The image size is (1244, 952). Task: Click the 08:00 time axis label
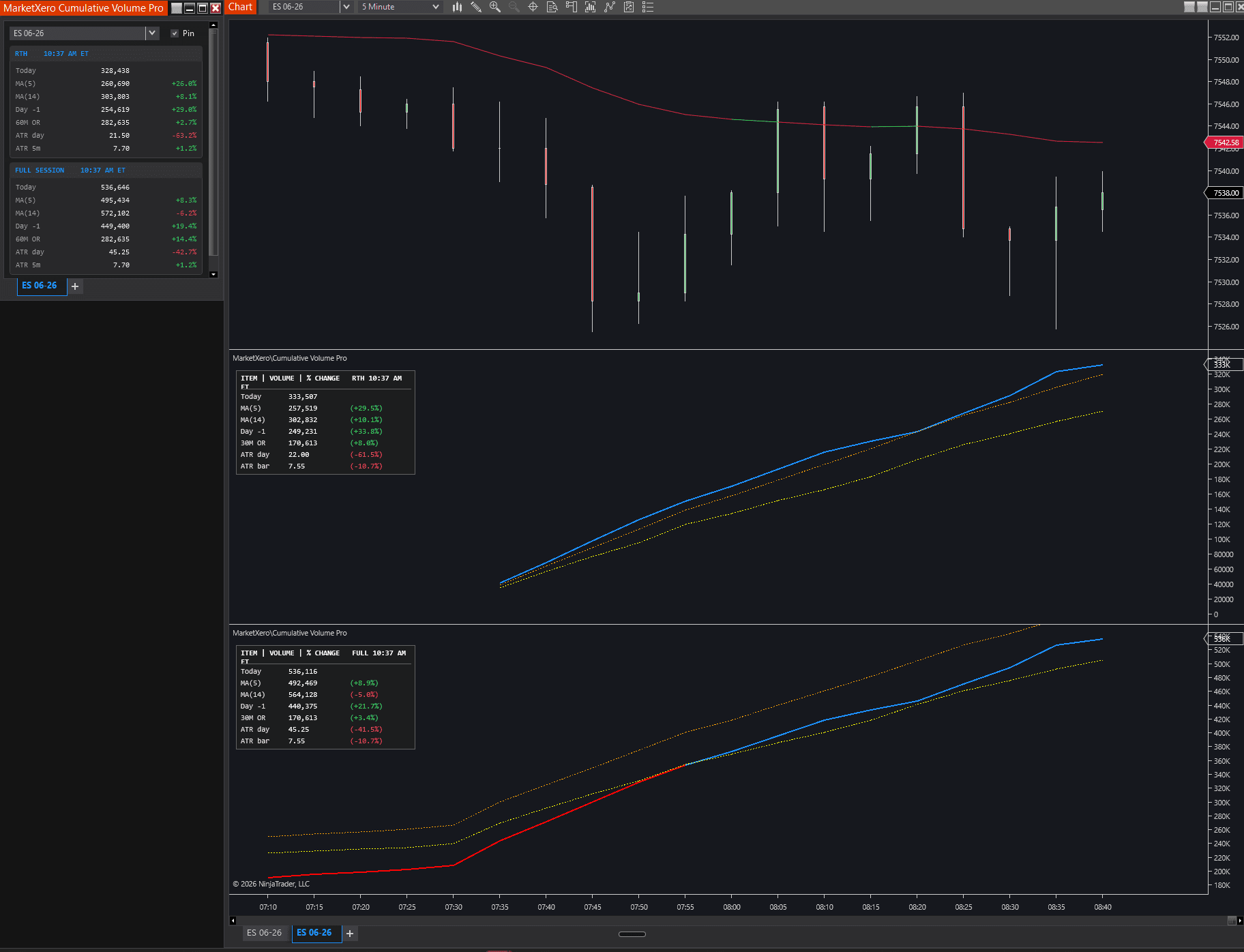tap(732, 907)
